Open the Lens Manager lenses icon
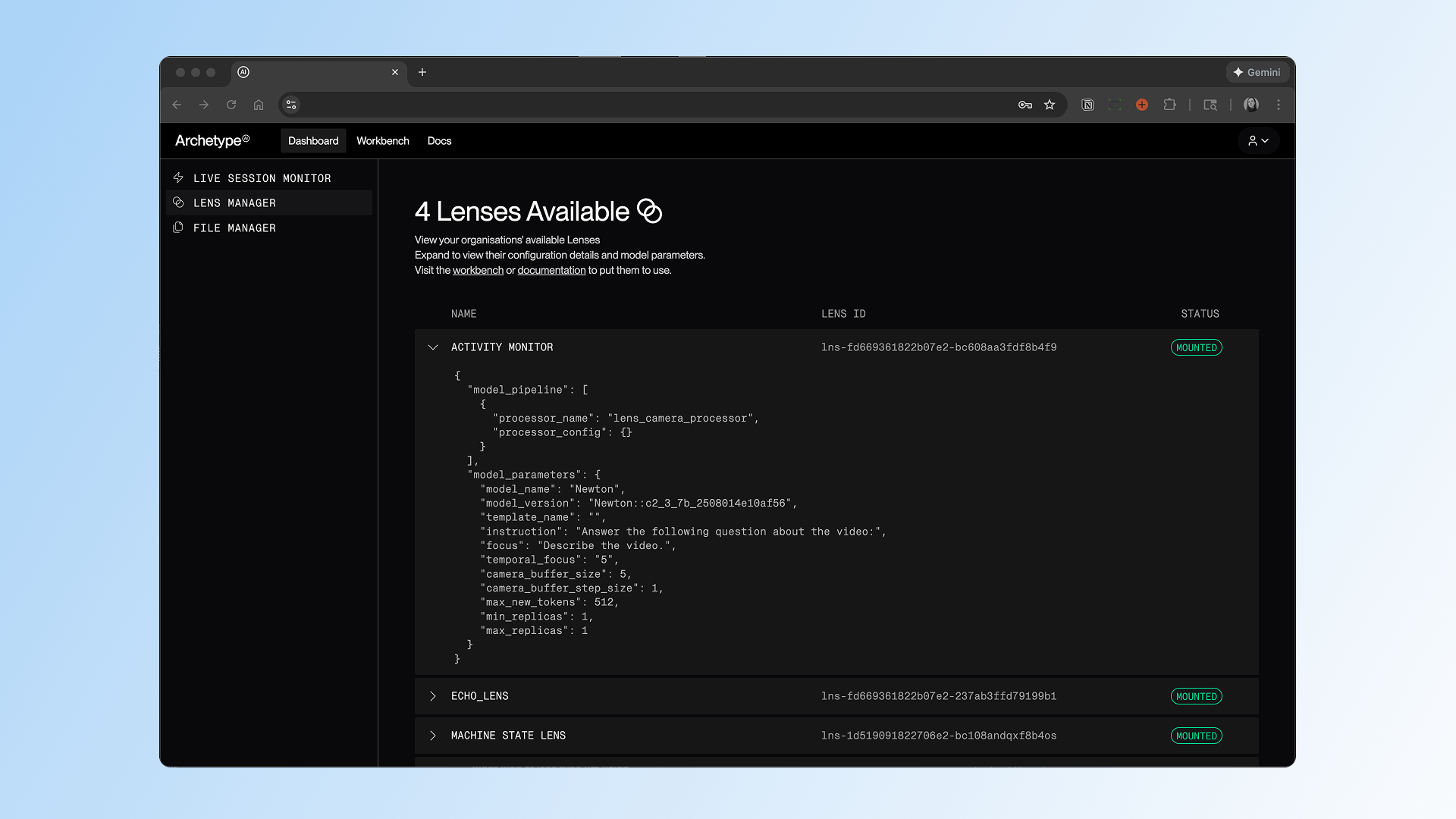 coord(178,202)
